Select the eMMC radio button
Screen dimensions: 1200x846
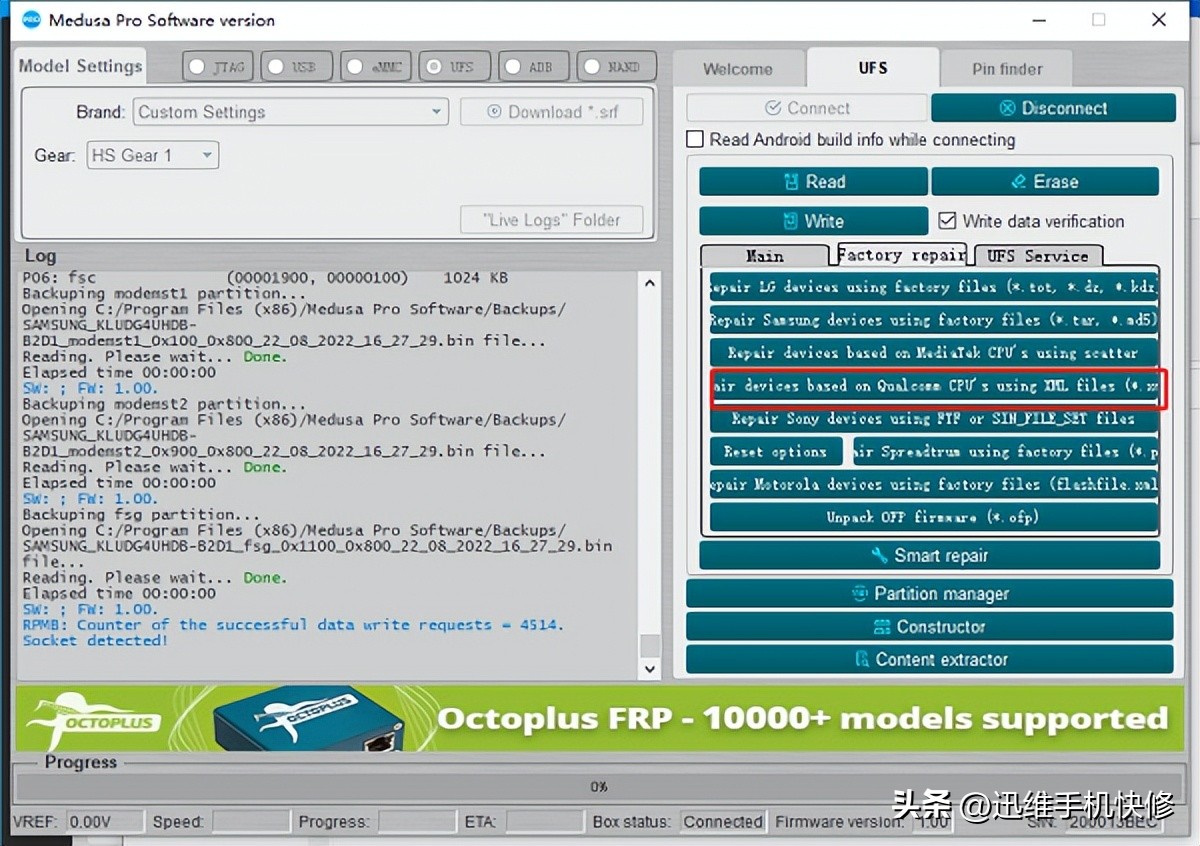pos(355,67)
